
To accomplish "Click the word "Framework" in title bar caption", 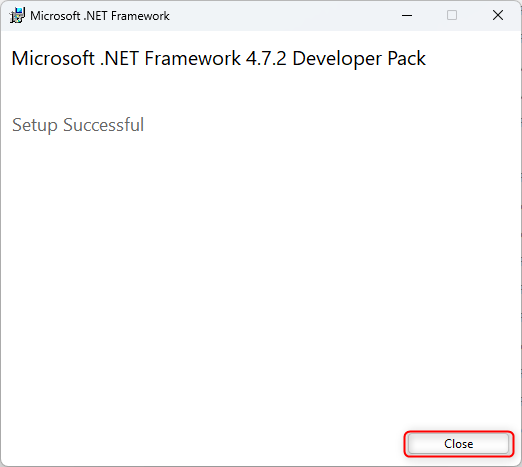I will (140, 16).
